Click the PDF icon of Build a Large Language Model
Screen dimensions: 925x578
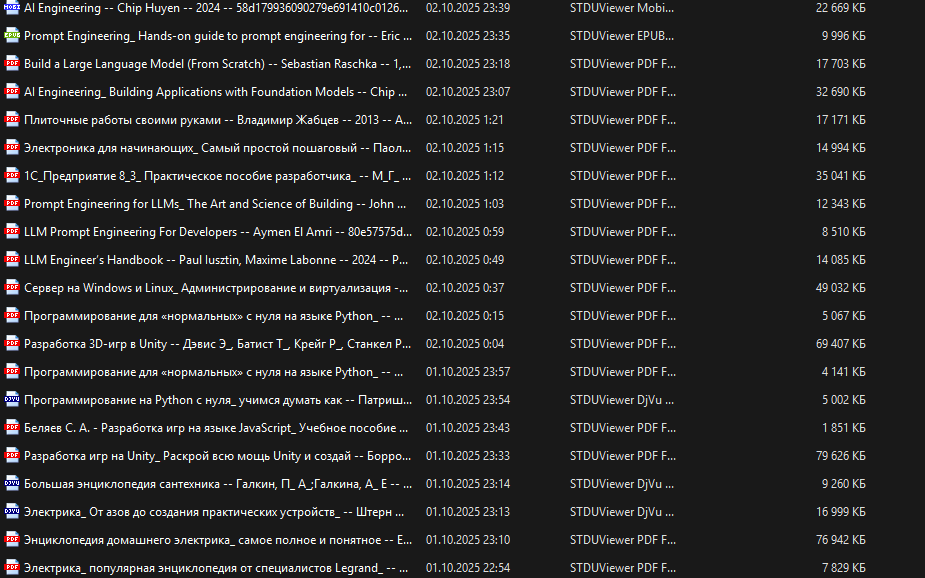[x=12, y=64]
